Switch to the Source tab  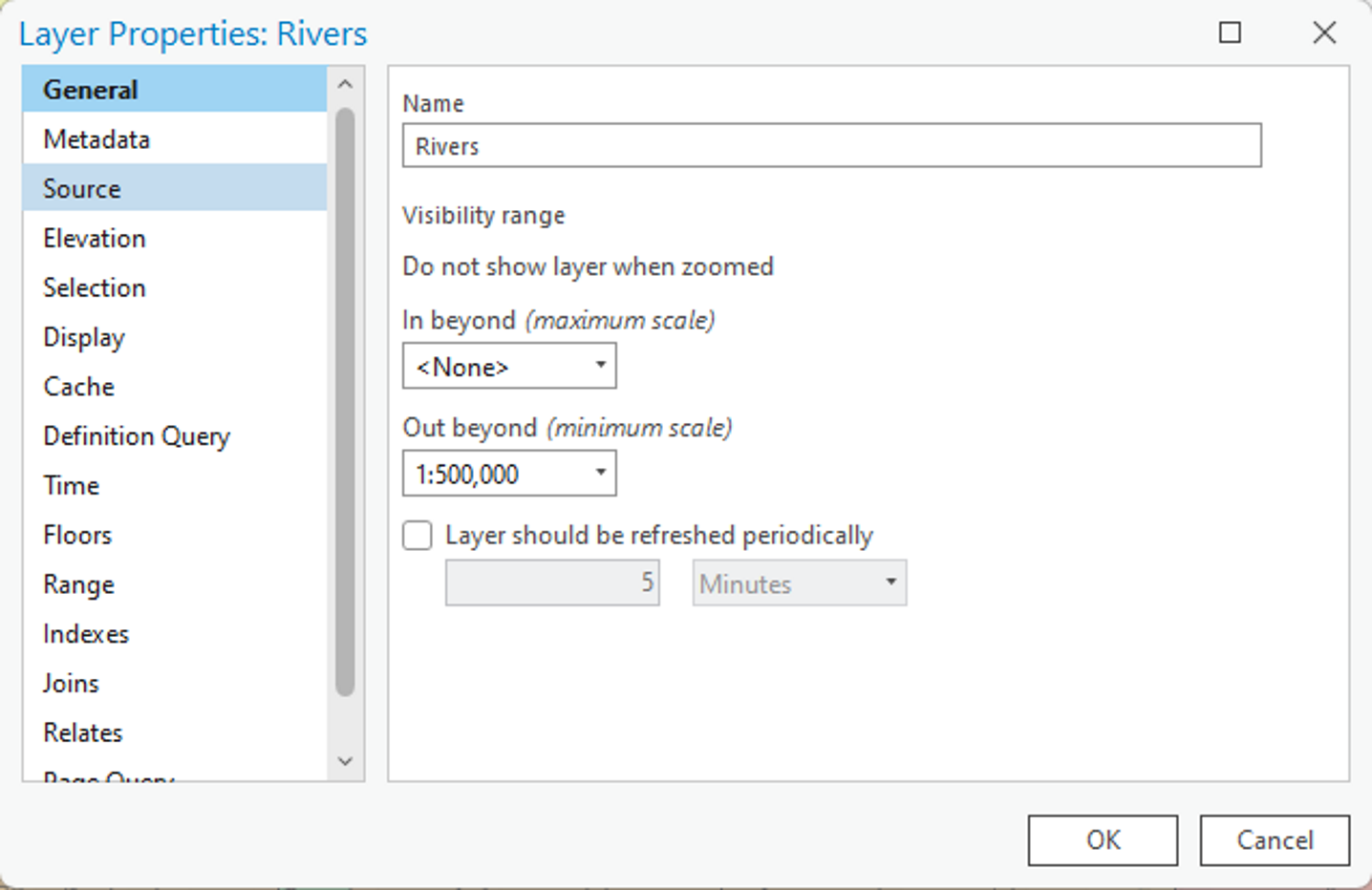tap(82, 188)
